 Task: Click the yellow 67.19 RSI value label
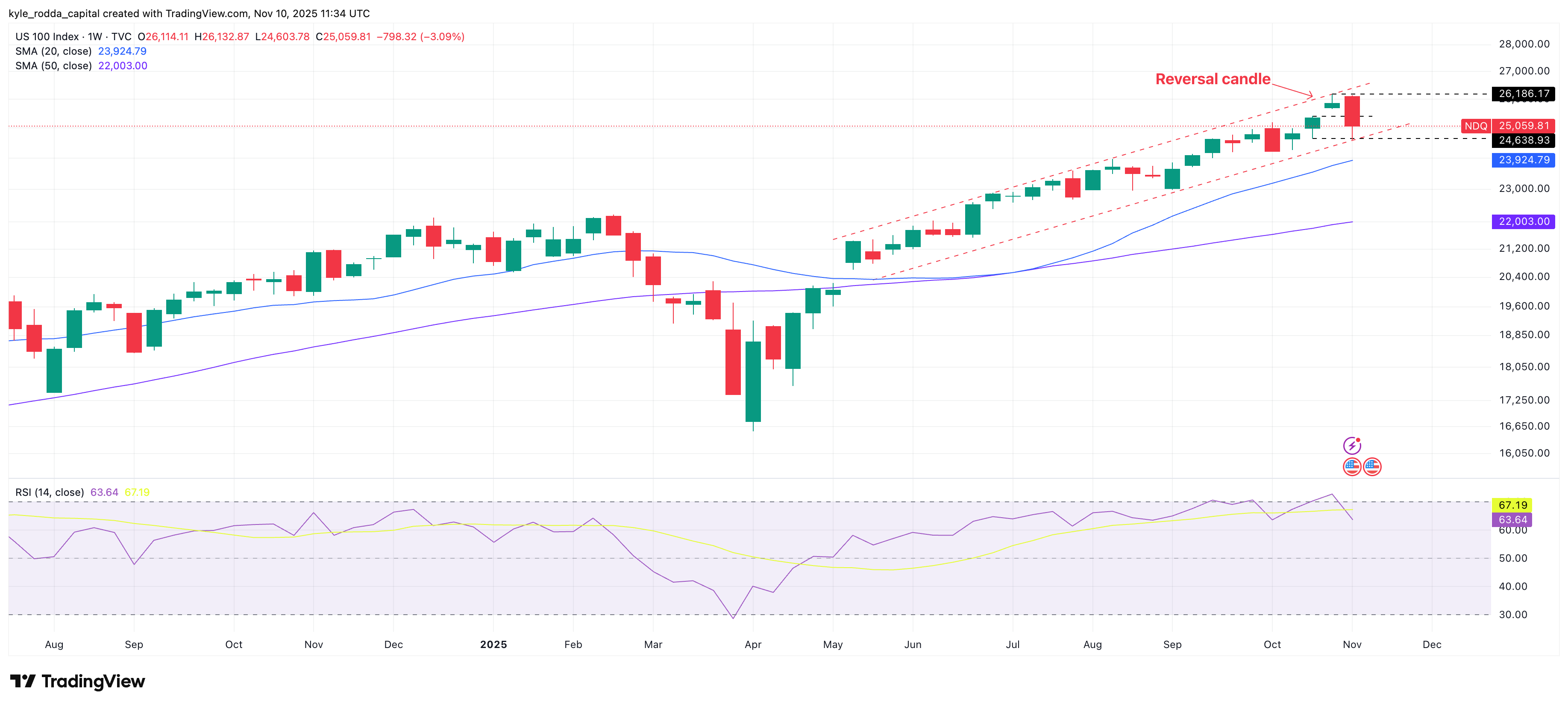(1512, 505)
